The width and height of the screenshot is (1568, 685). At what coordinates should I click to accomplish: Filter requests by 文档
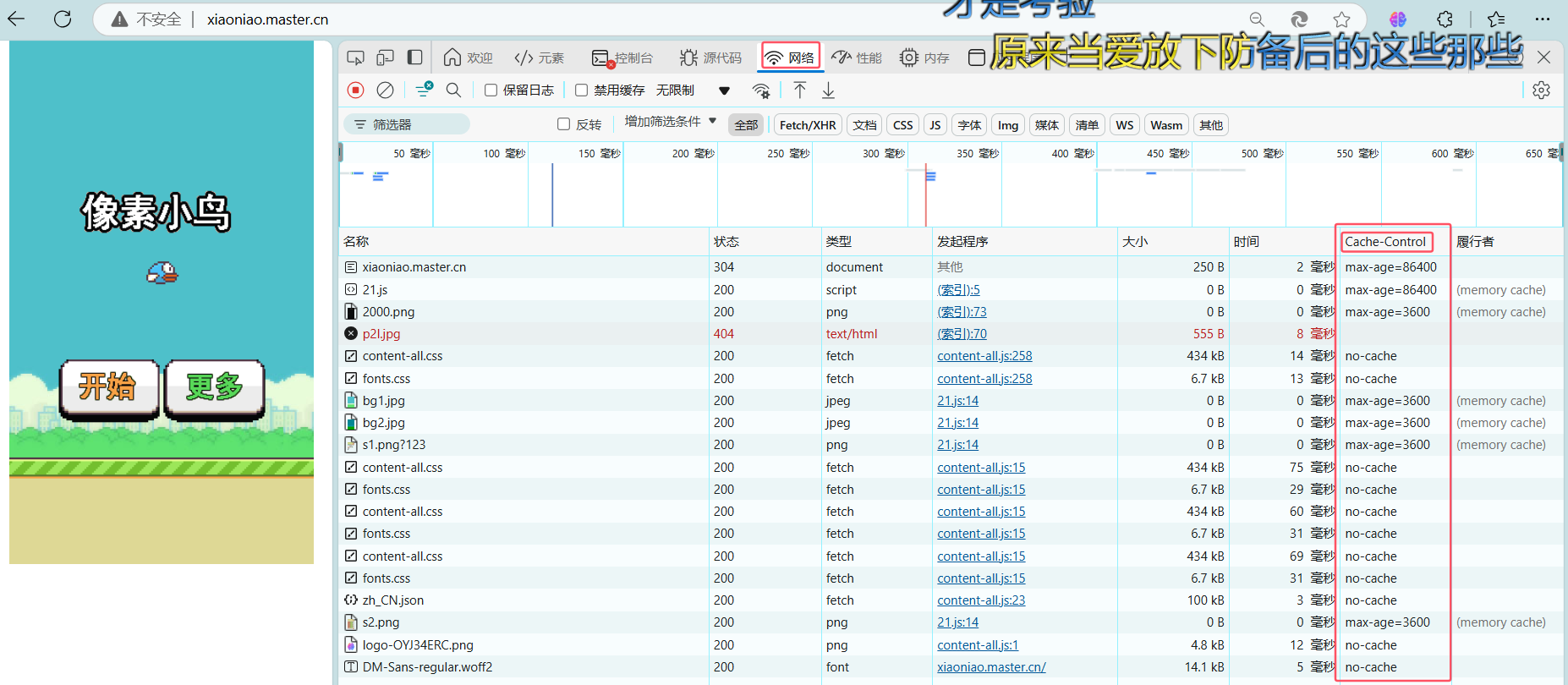[864, 125]
